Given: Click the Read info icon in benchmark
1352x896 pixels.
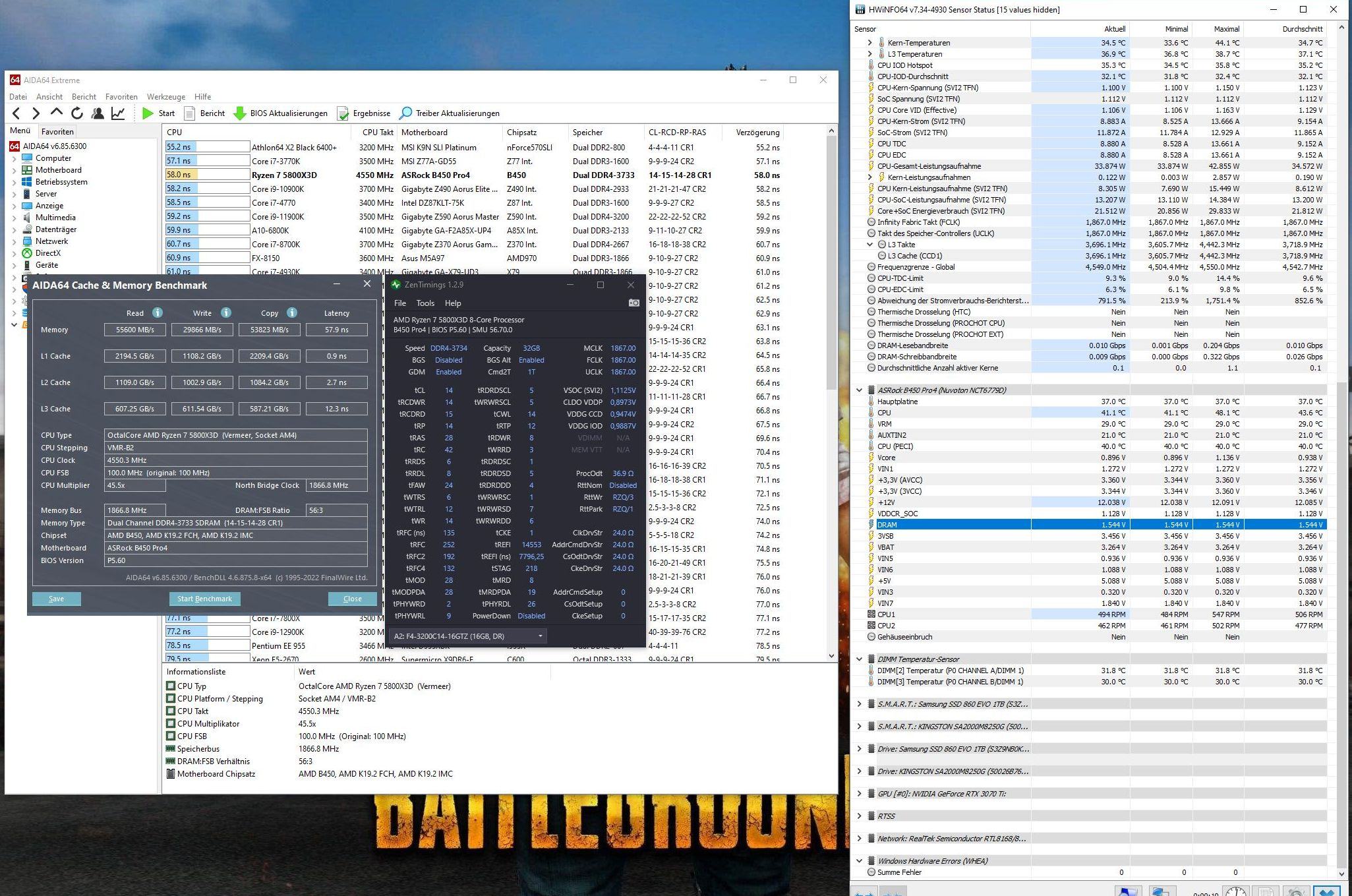Looking at the screenshot, I should 157,313.
